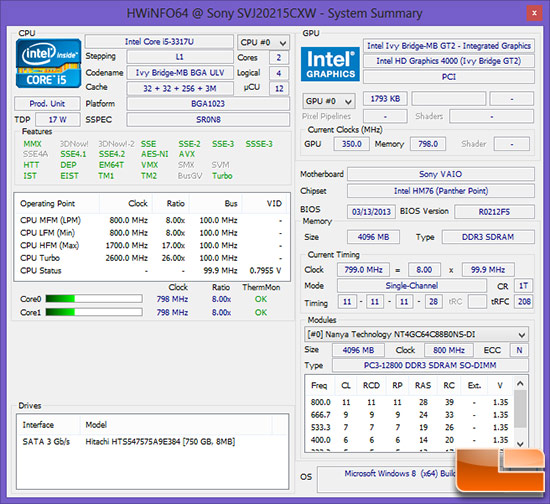Screen dimensions: 550x504
Task: Click the Intel Core i5-3317U name field
Action: (159, 42)
